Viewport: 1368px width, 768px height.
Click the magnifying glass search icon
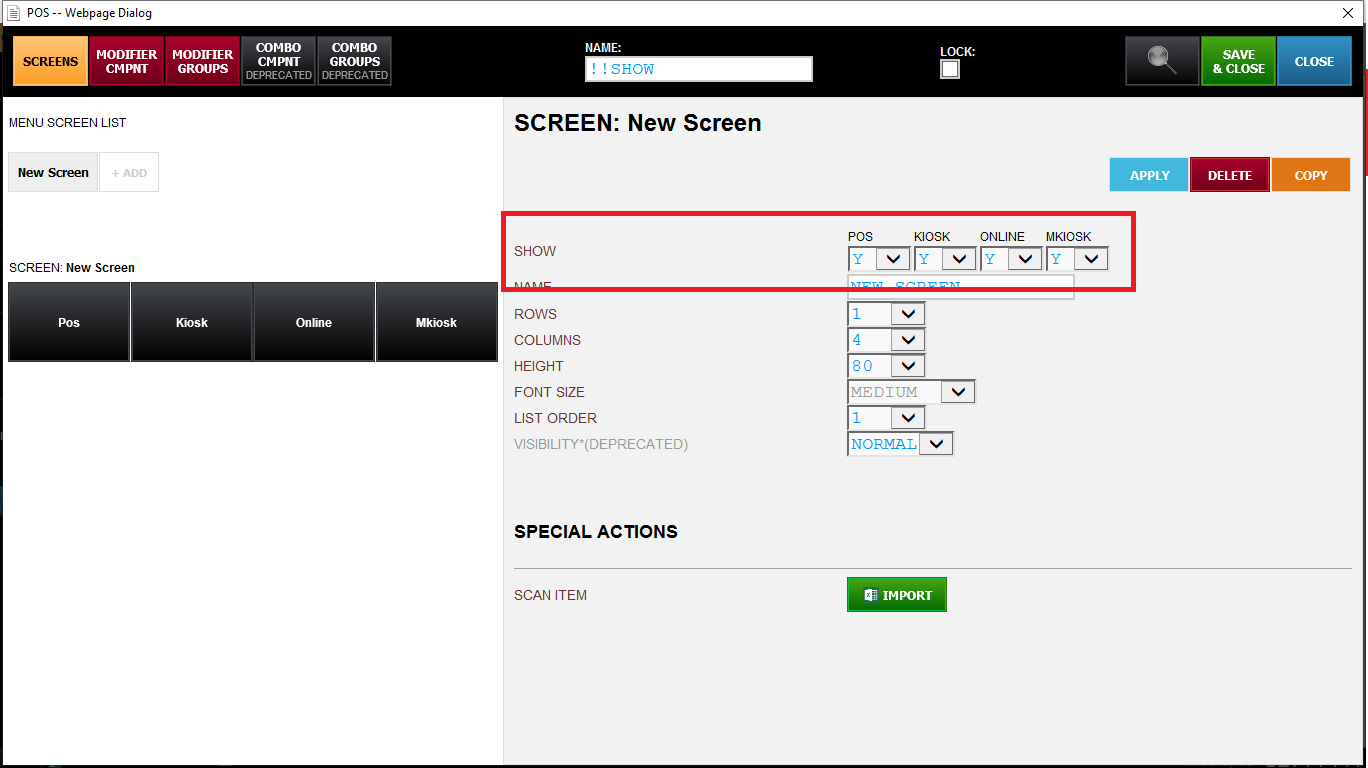pos(1161,61)
